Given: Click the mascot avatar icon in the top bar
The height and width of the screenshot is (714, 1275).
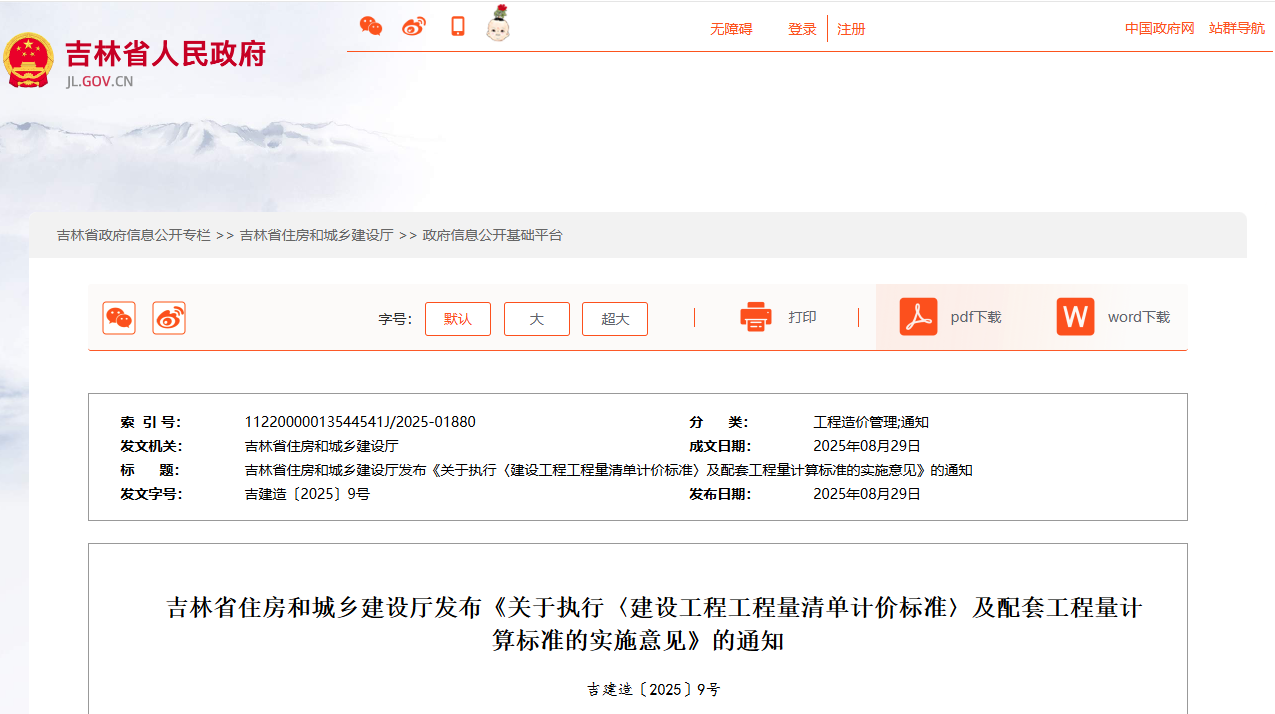Looking at the screenshot, I should [x=497, y=26].
